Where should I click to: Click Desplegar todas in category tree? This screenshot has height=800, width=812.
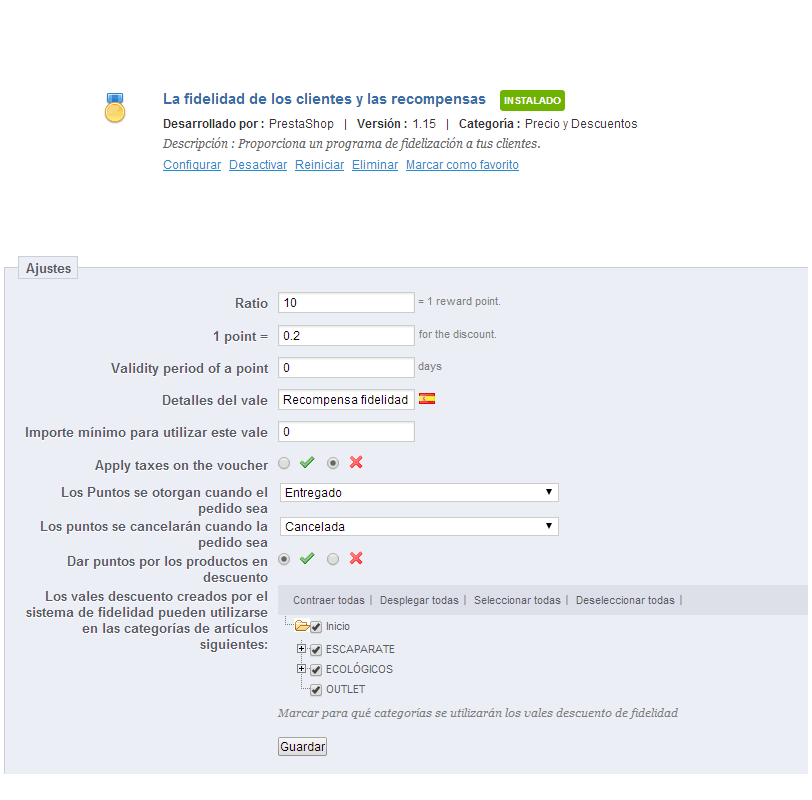[419, 600]
